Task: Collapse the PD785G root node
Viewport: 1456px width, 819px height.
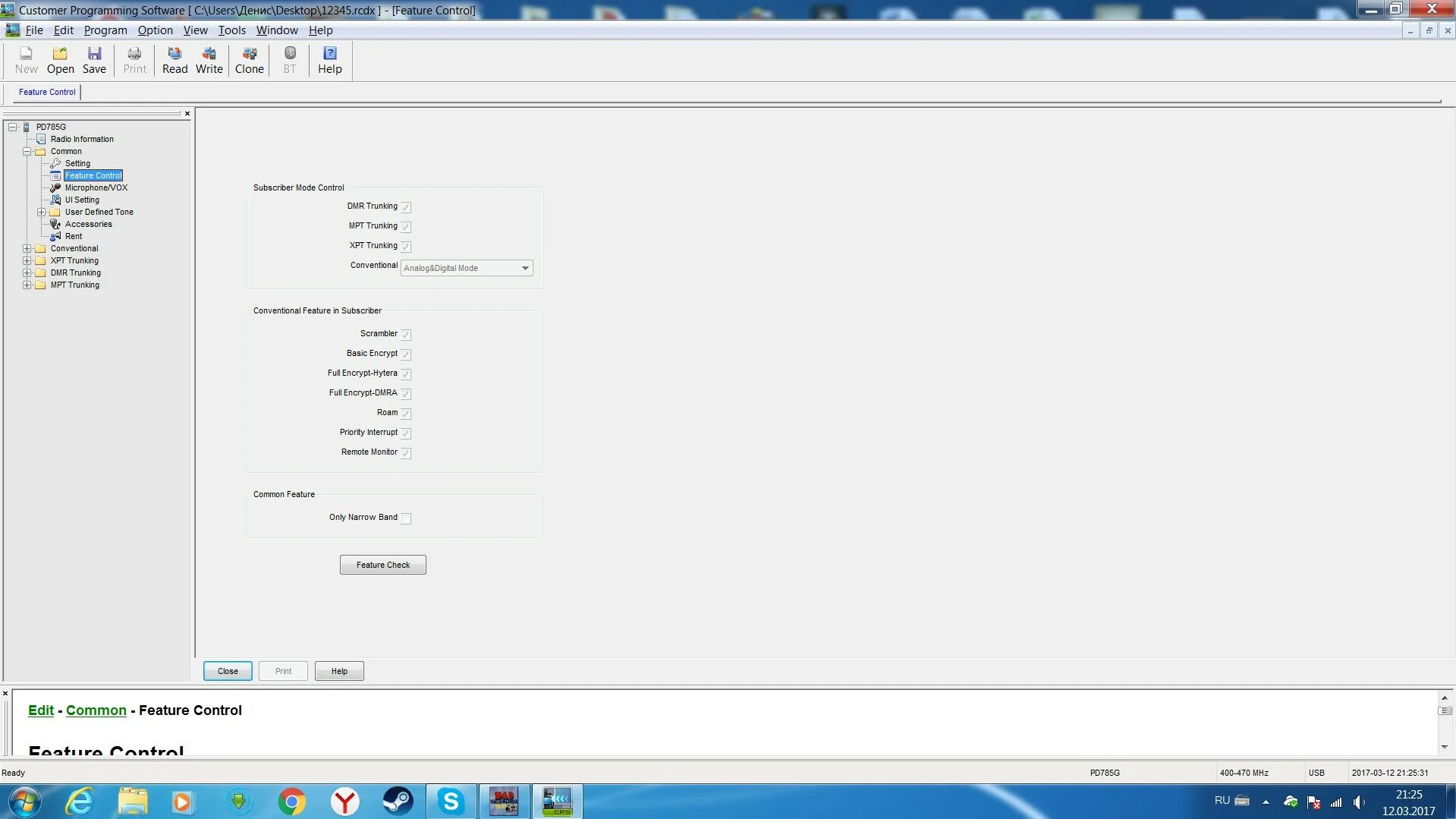Action: (x=13, y=127)
